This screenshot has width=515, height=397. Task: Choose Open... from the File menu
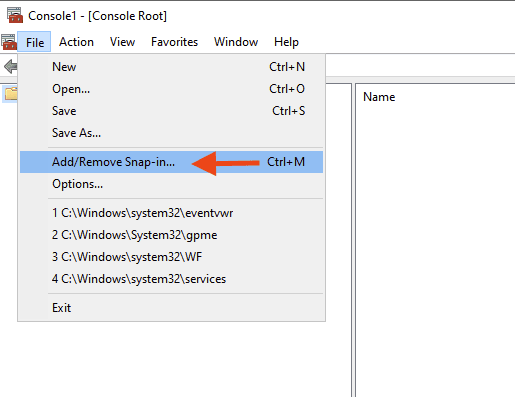(x=171, y=89)
